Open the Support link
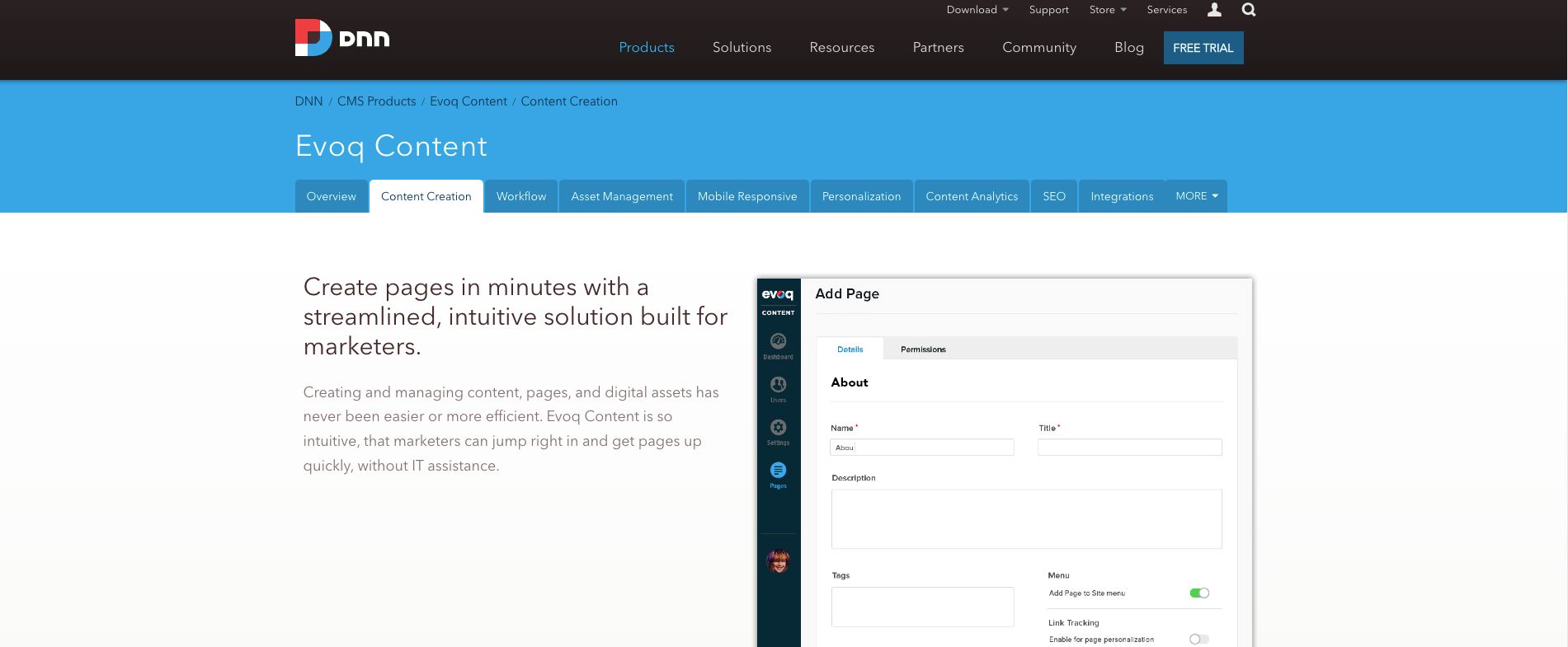 click(1048, 10)
